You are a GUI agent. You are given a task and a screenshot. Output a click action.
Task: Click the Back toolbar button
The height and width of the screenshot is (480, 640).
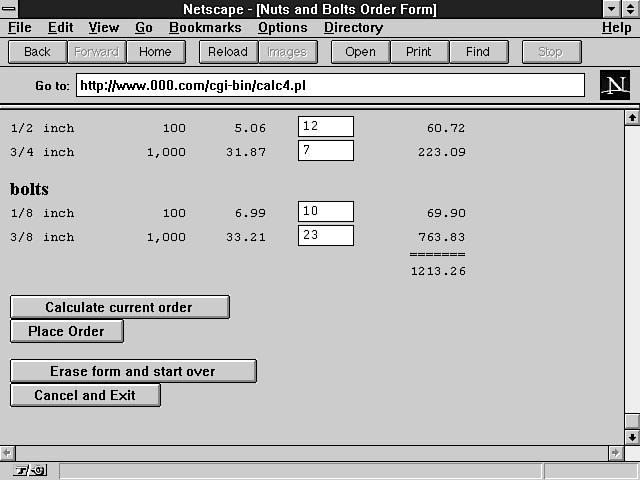click(x=37, y=52)
